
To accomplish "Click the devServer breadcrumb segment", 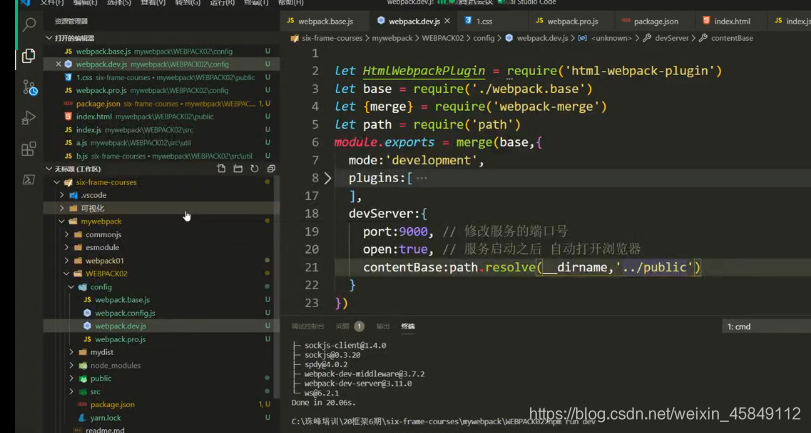I will [671, 38].
